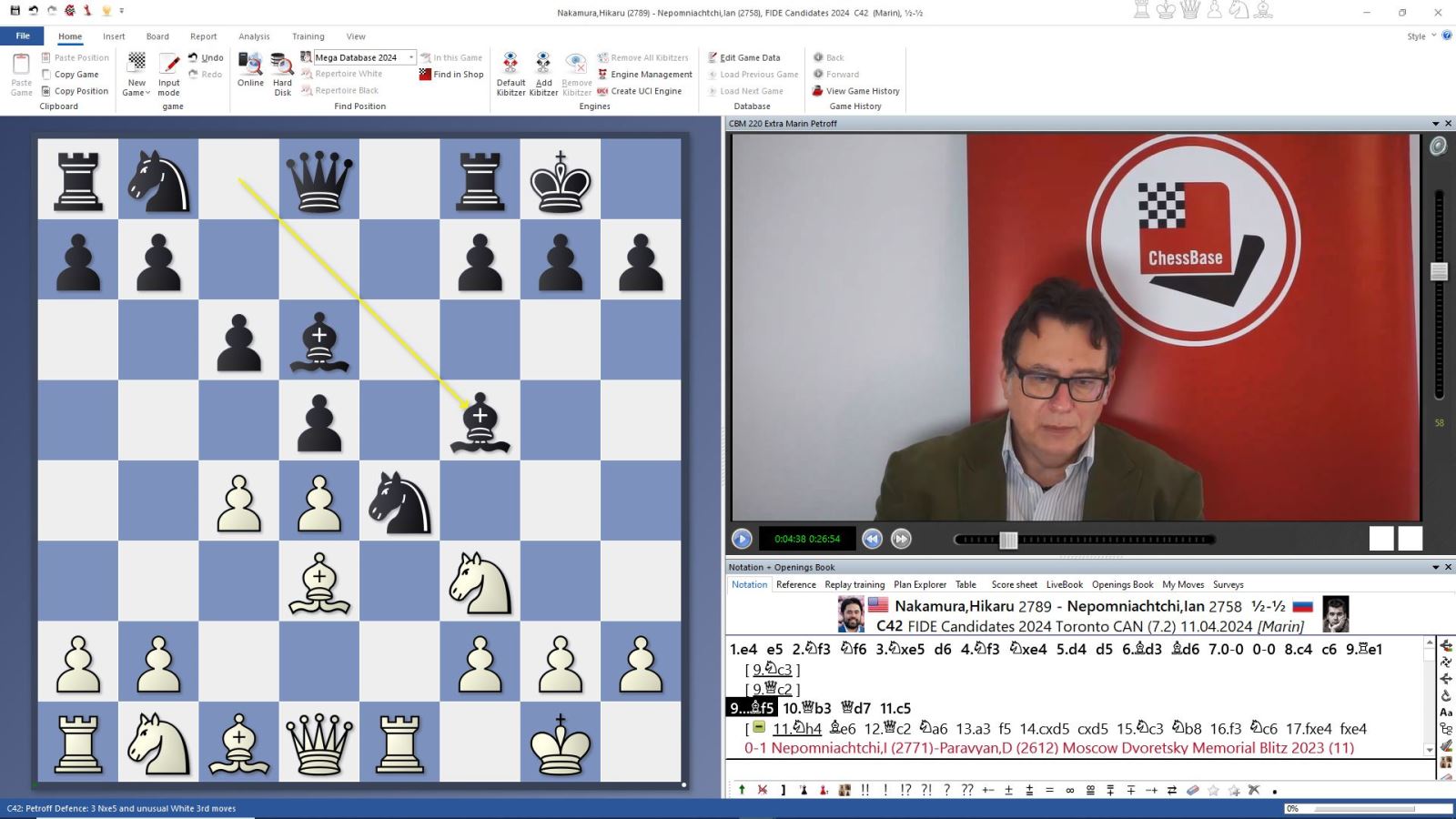Open the Plan Explorer tab
The image size is (1456, 819).
coord(920,584)
